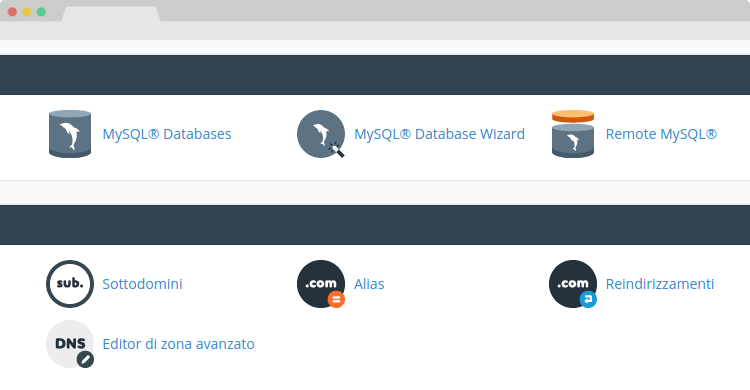Open Editor di zona avanzato link
The image size is (750, 390).
coord(178,344)
